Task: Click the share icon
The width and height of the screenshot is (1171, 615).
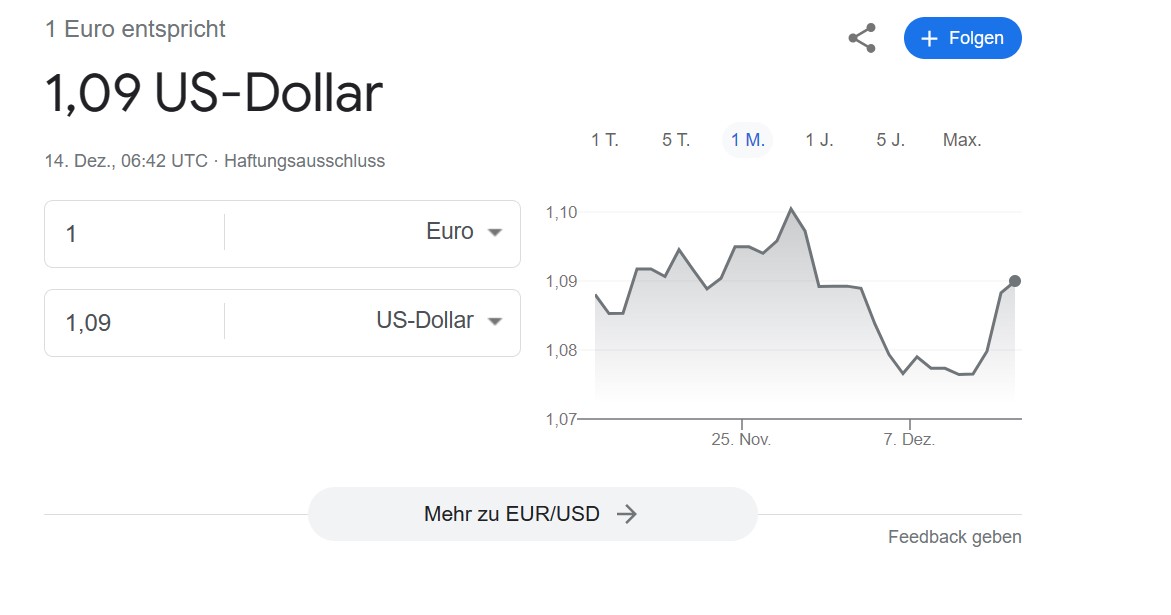Action: [862, 38]
